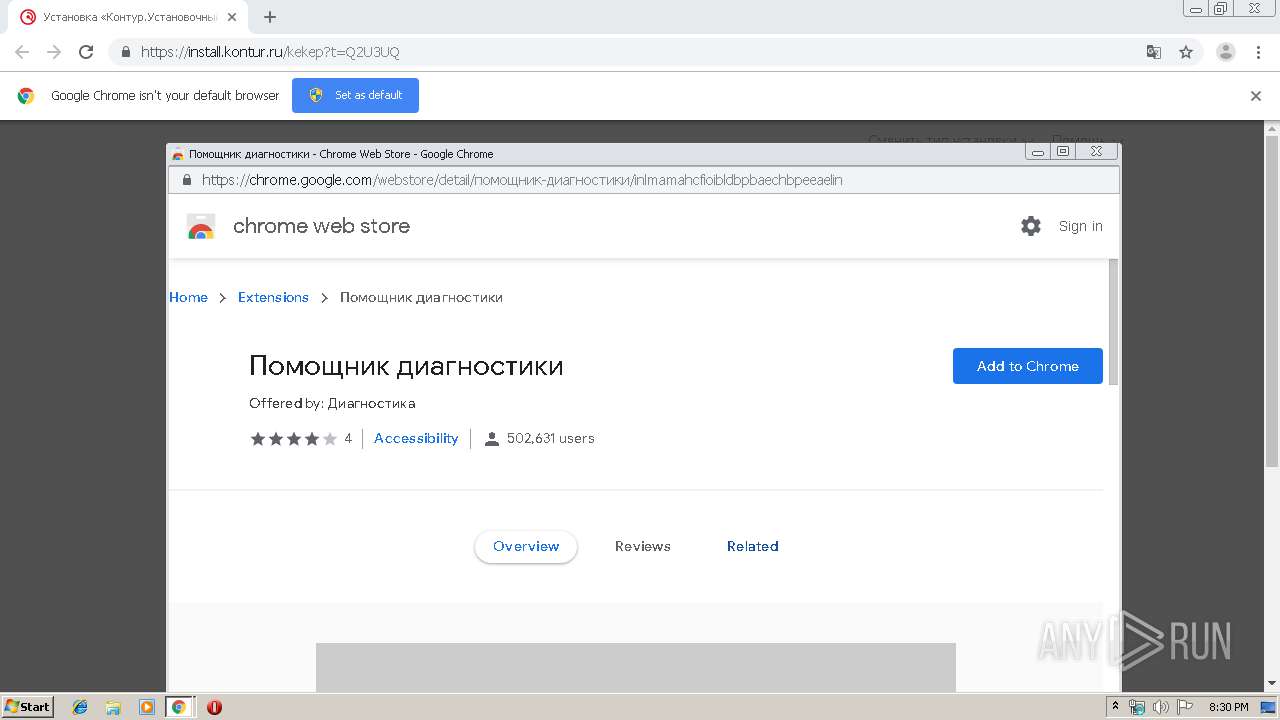Click the forward navigation arrow

pos(54,52)
